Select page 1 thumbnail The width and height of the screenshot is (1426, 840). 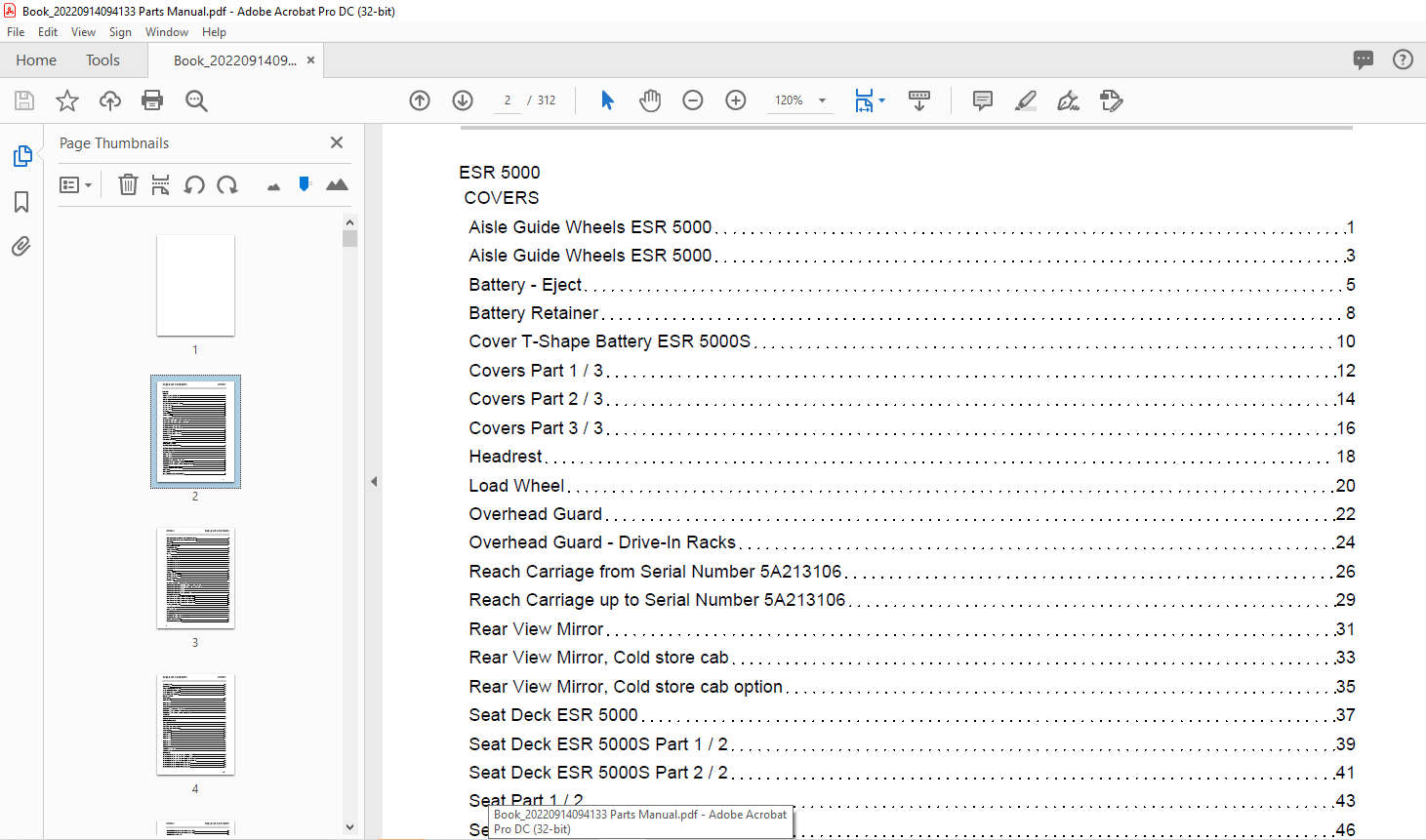(x=195, y=285)
